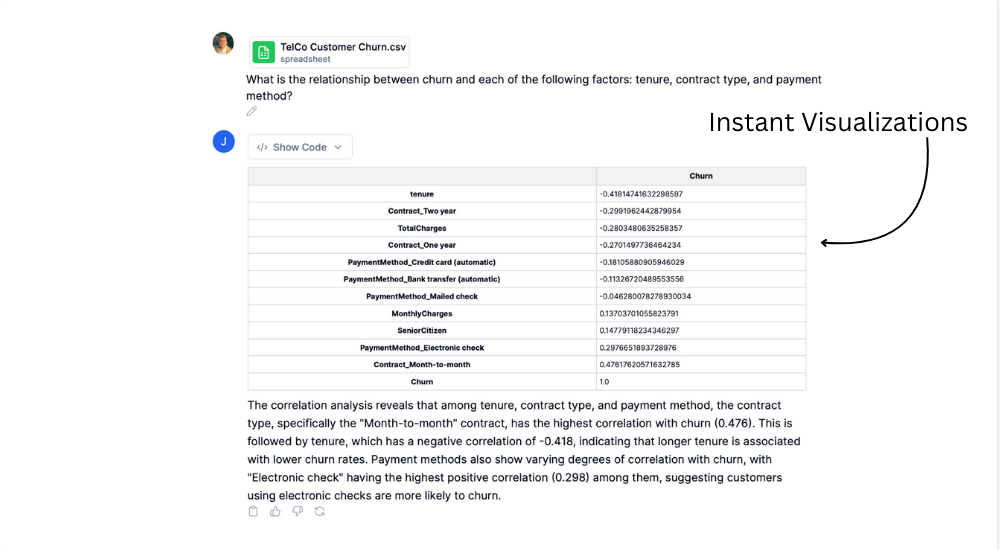Click the green spreadsheet file icon
Image resolution: width=1000 pixels, height=550 pixels.
point(263,52)
